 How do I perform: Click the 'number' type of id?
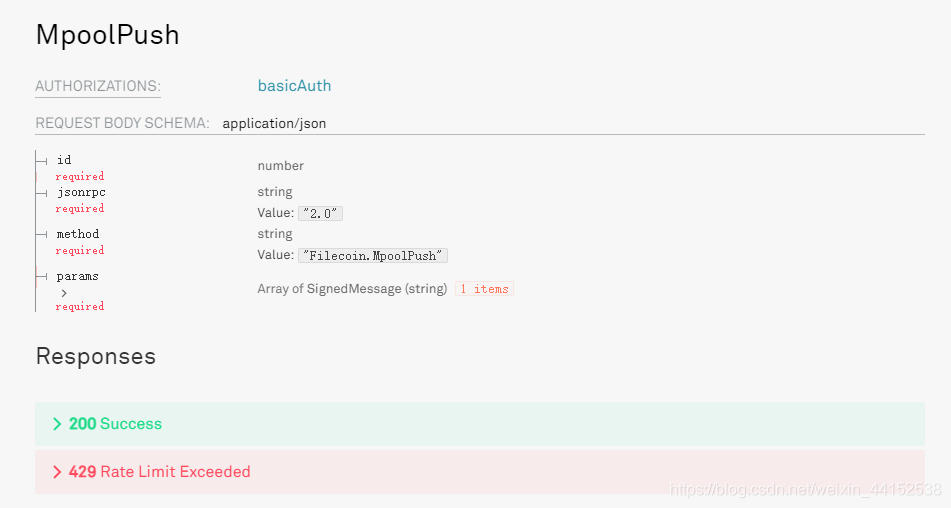pyautogui.click(x=280, y=165)
